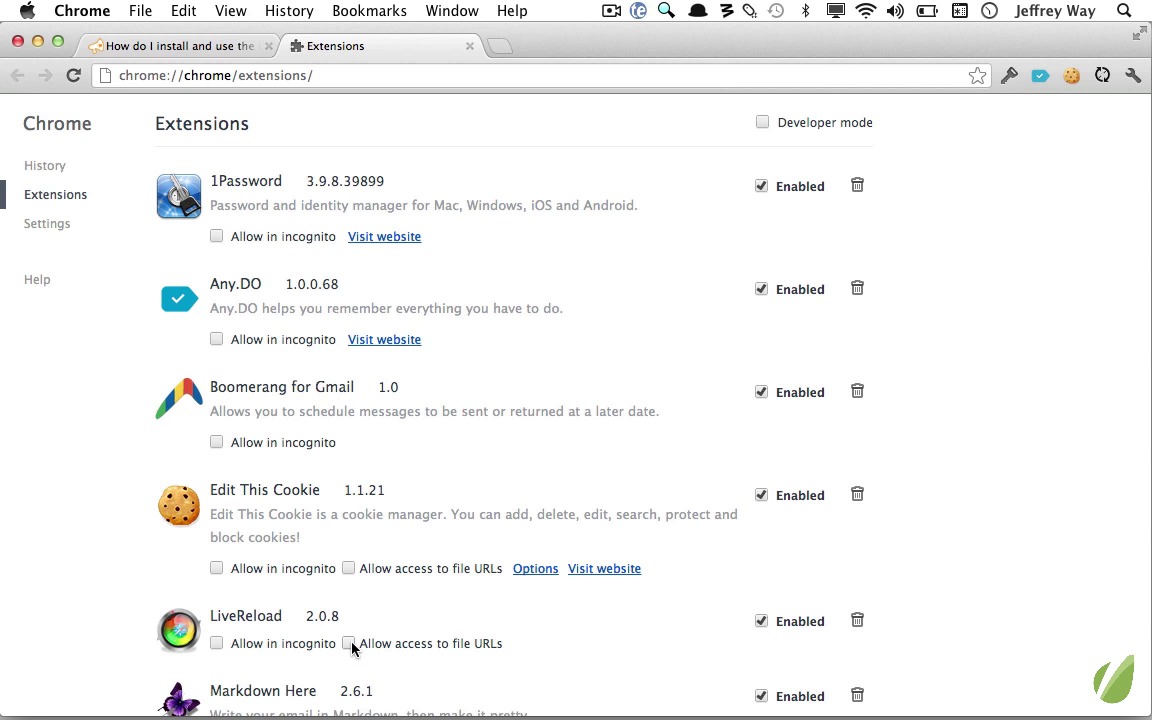Go forward to the next page
This screenshot has width=1152, height=720.
tap(46, 75)
